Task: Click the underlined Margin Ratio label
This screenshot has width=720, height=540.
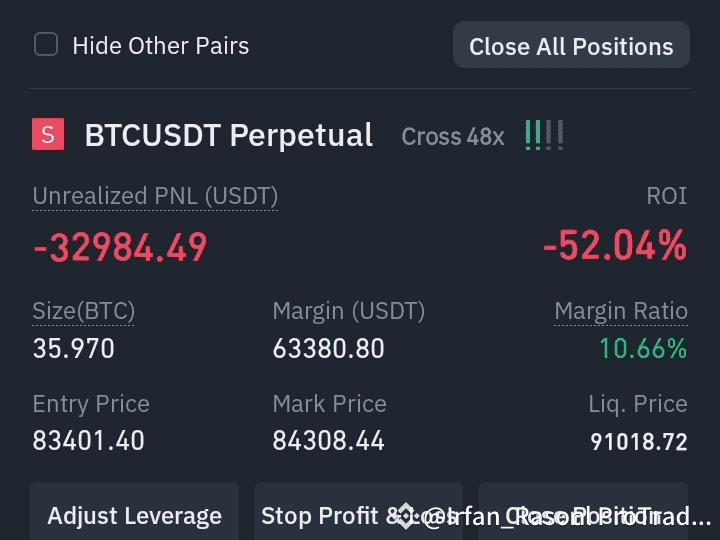Action: point(621,311)
